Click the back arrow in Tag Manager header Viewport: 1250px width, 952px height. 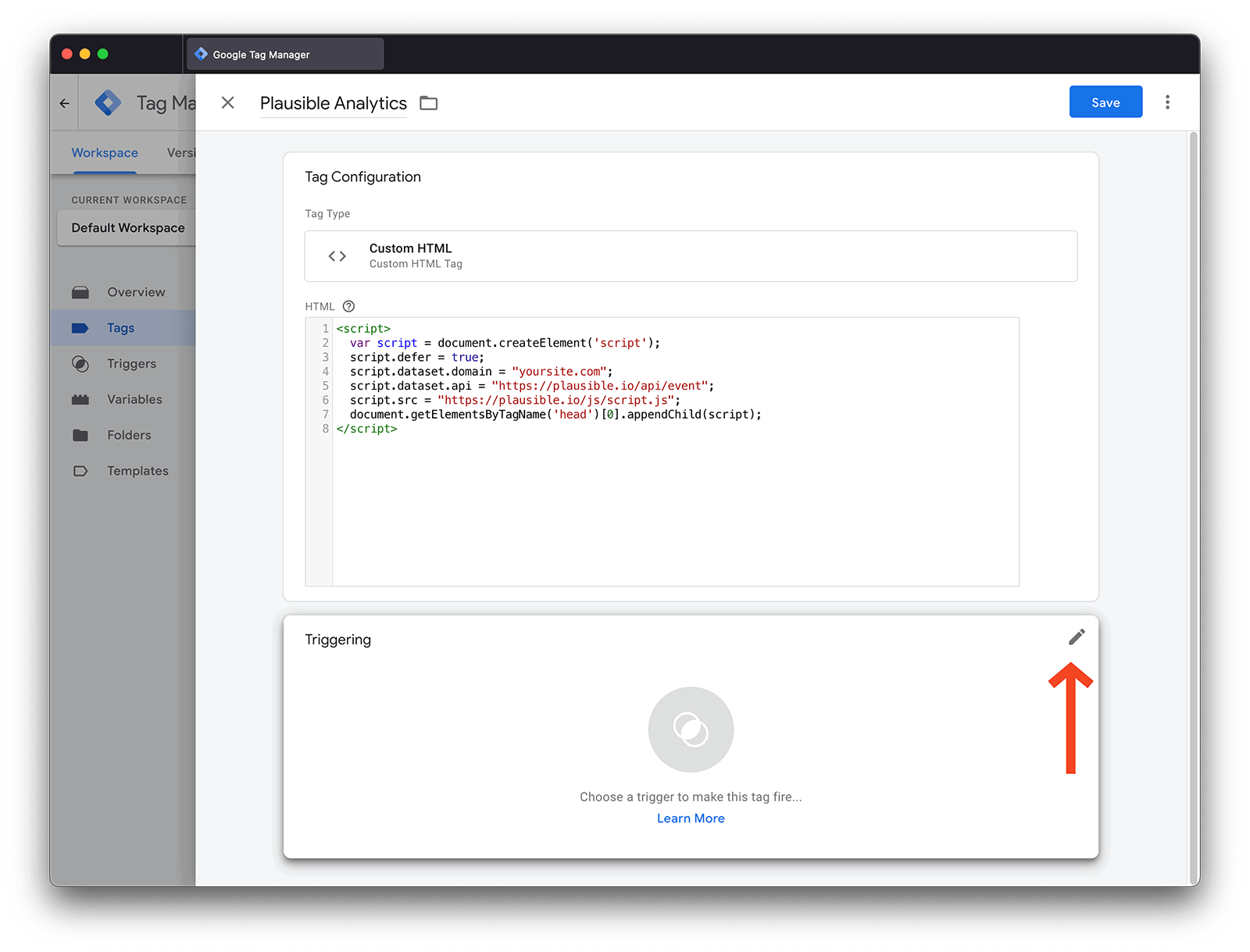[x=65, y=103]
